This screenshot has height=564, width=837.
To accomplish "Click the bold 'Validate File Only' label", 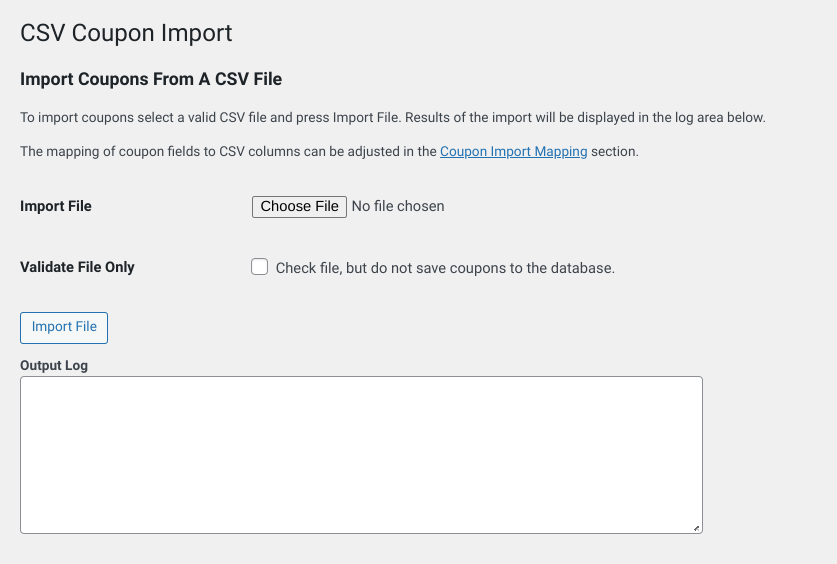I will point(77,267).
